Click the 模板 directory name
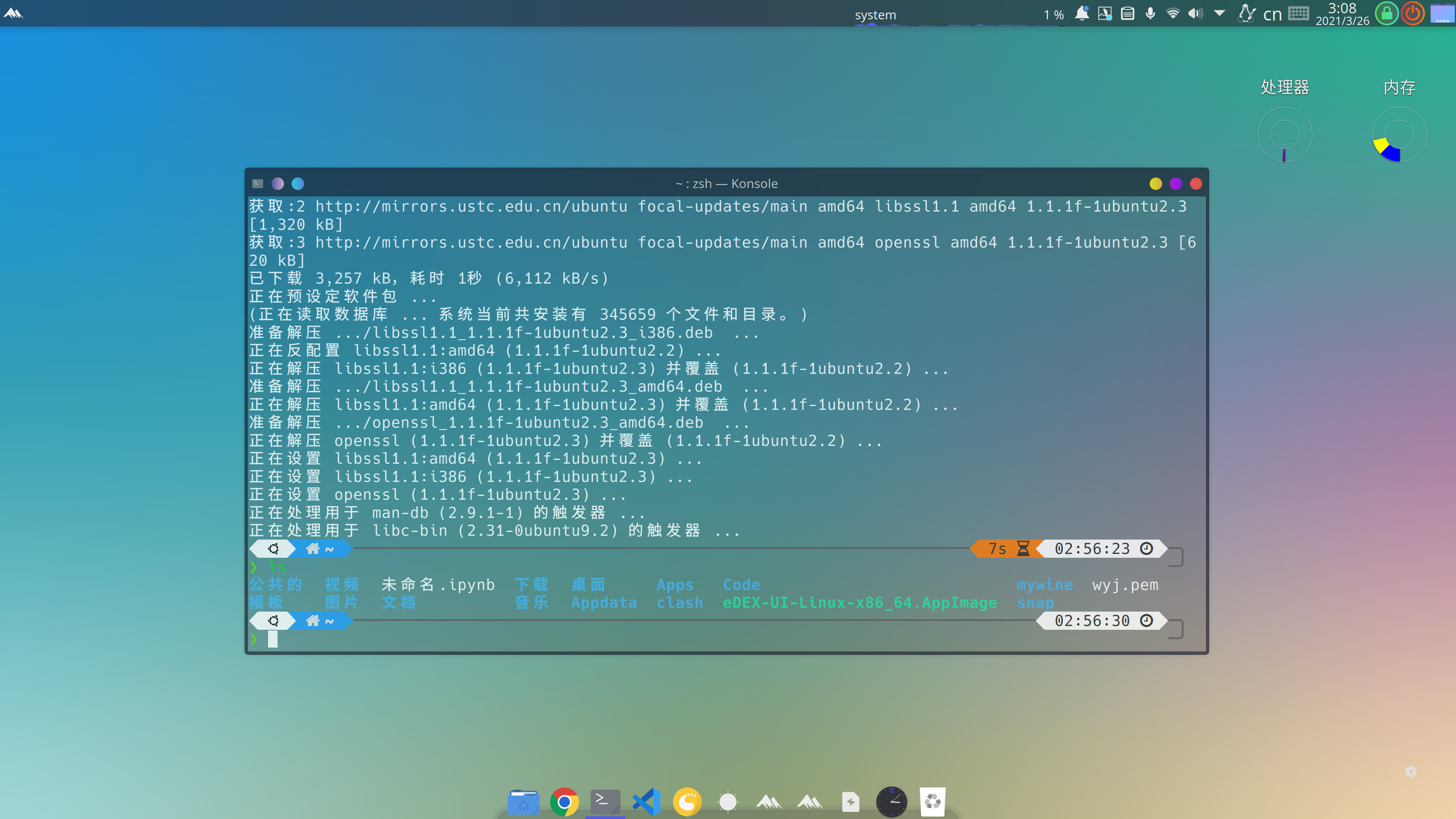The width and height of the screenshot is (1456, 819). 266,602
